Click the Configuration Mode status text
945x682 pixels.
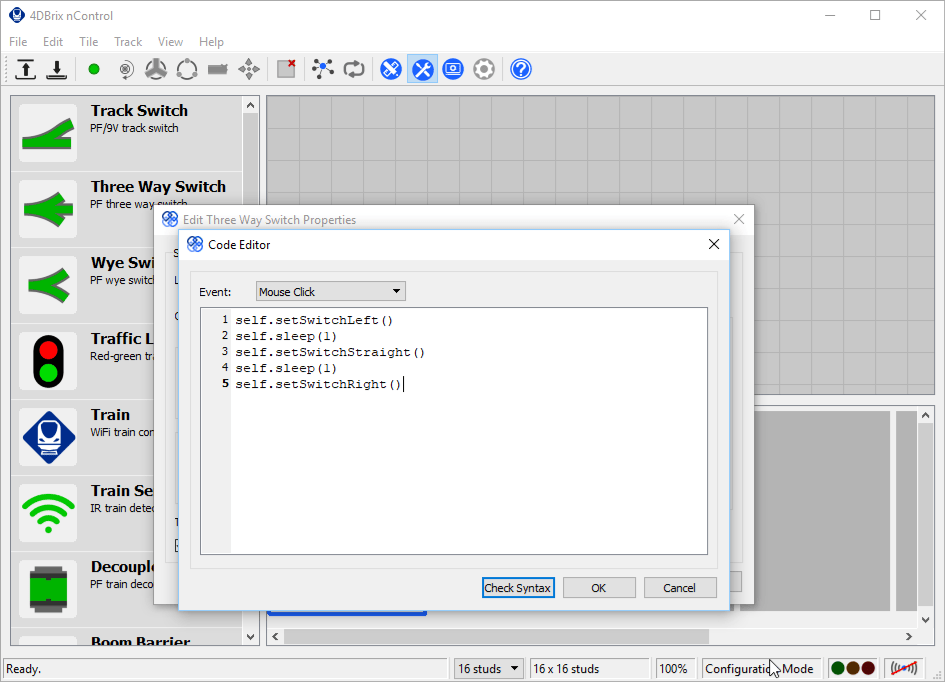coord(759,669)
